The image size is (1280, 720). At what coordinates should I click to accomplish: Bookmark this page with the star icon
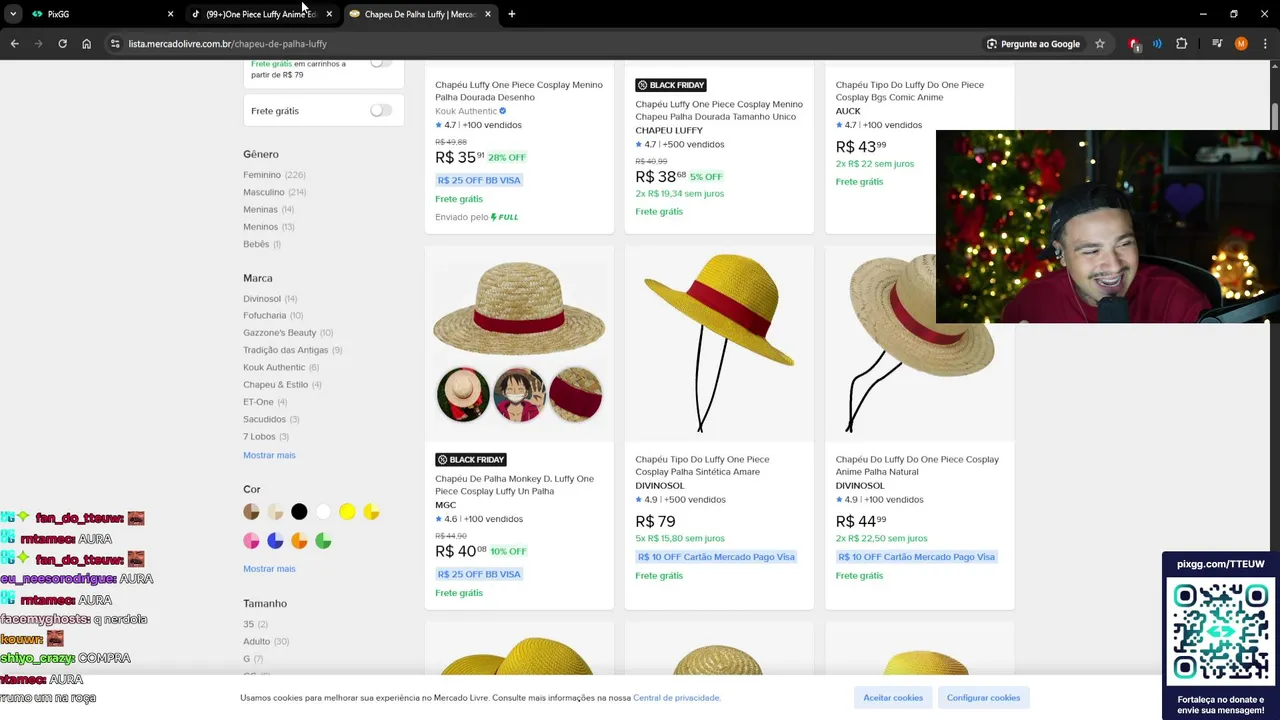(1100, 44)
